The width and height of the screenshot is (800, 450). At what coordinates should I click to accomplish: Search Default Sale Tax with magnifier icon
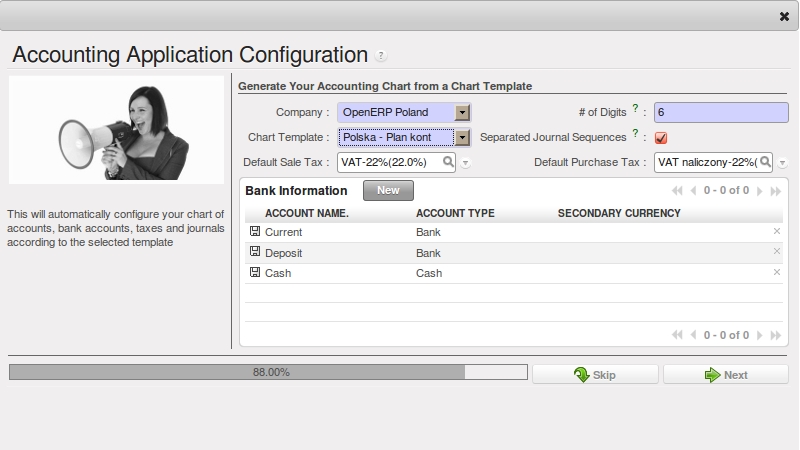point(449,161)
